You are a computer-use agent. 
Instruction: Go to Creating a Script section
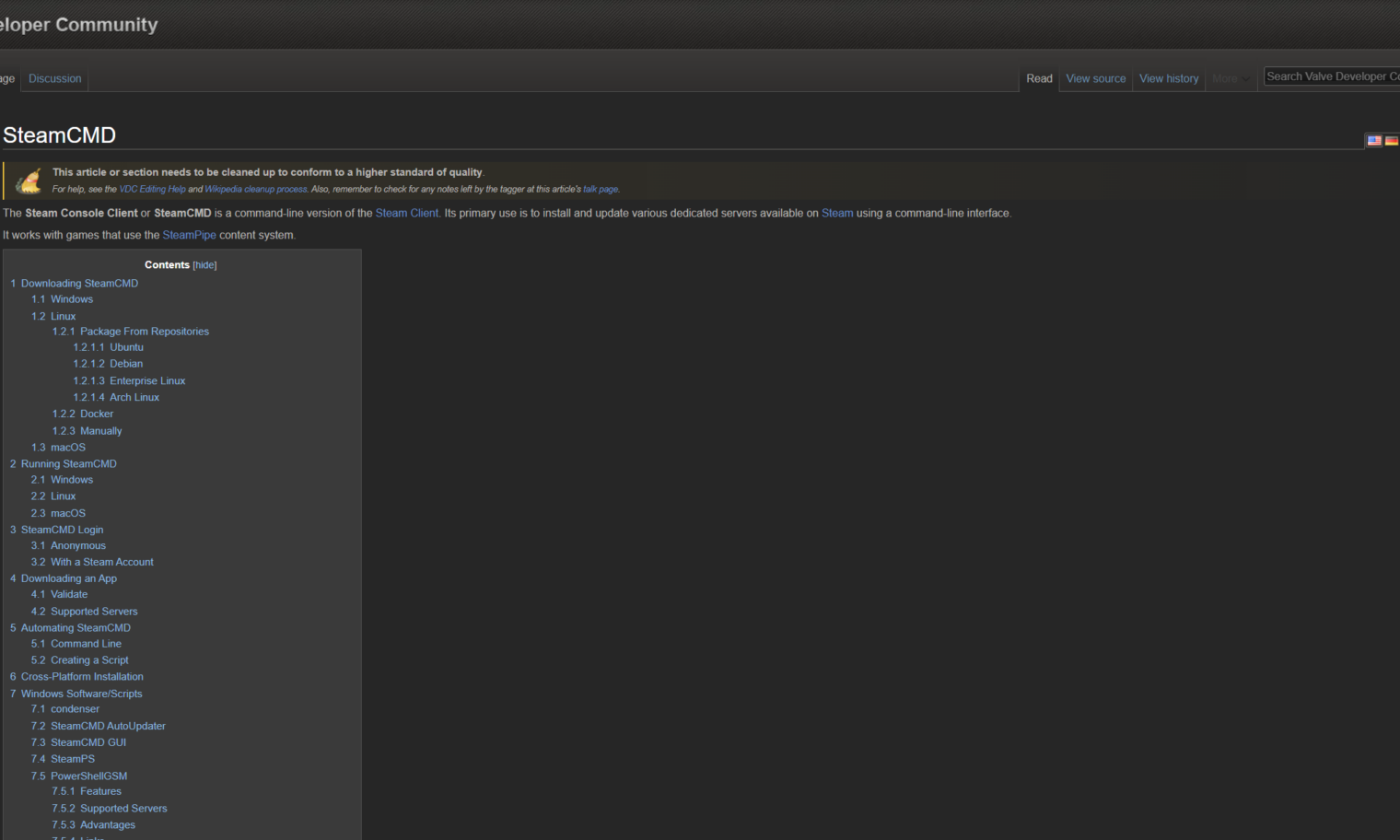point(79,660)
